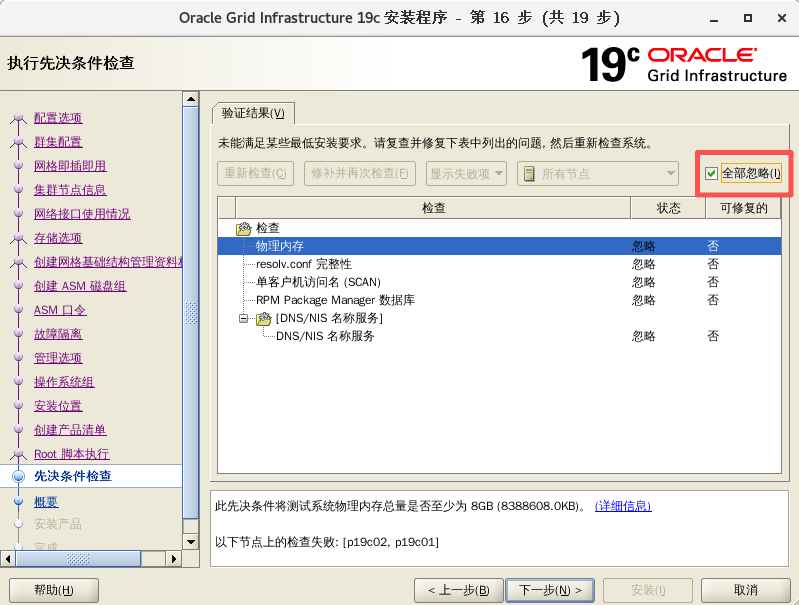Click sidebar horizontal scrollbar left arrow
This screenshot has width=799, height=605.
[7, 559]
